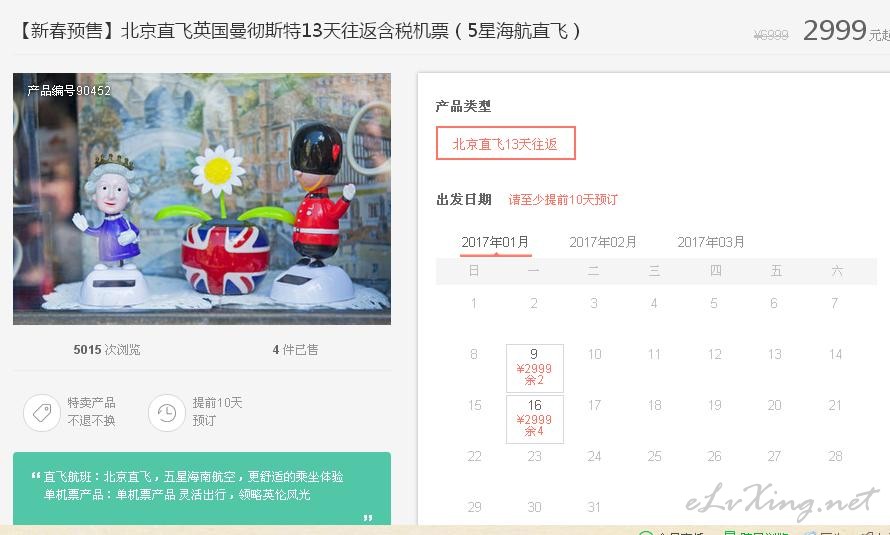Select departure date 9 priced ¥2999
This screenshot has width=890, height=535.
tap(535, 368)
